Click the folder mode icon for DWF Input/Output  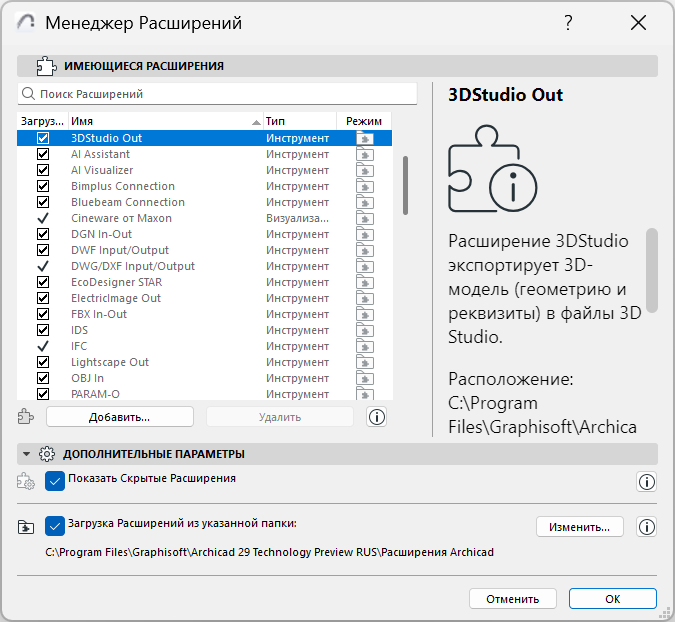click(365, 250)
